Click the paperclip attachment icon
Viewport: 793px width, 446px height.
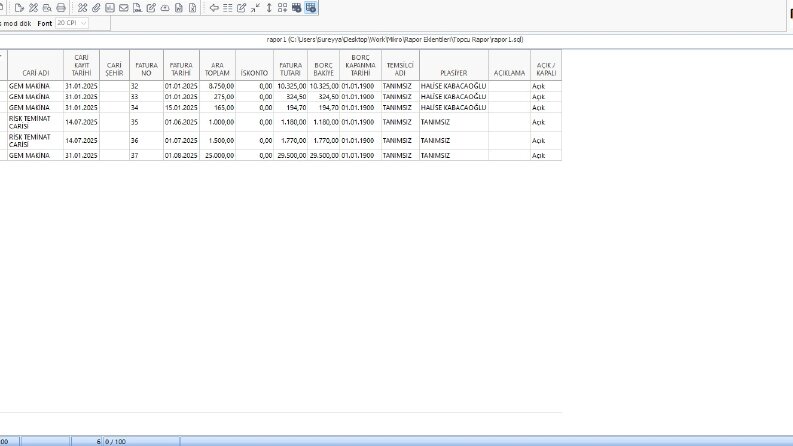[96, 8]
